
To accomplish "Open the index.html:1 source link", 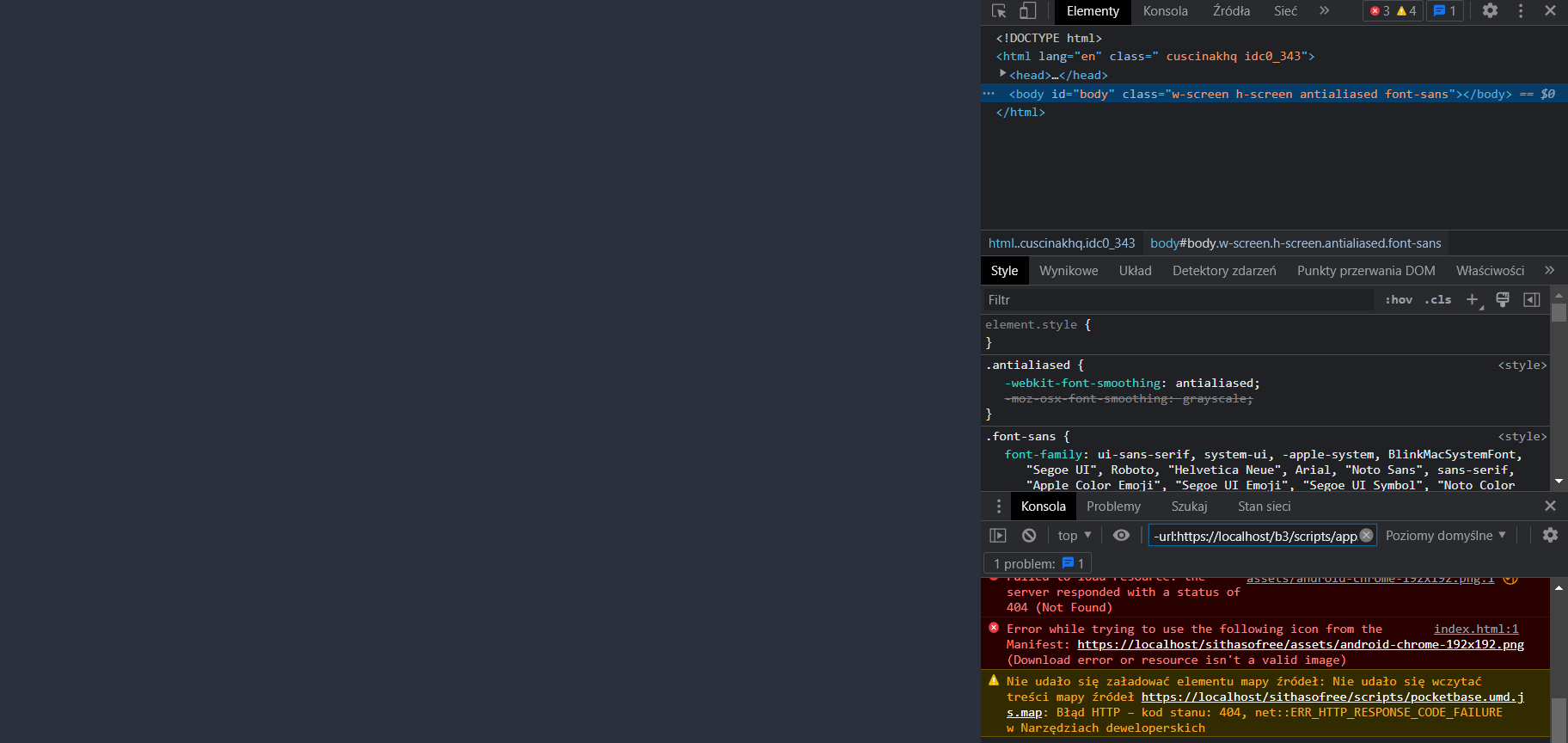I will (1476, 629).
